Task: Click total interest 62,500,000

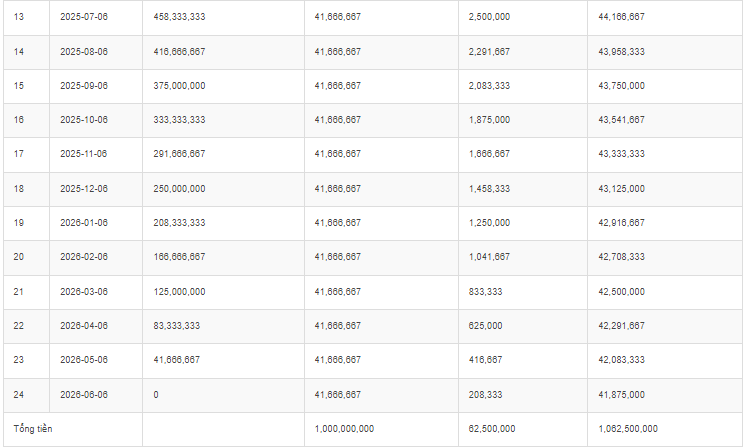Action: pyautogui.click(x=492, y=428)
